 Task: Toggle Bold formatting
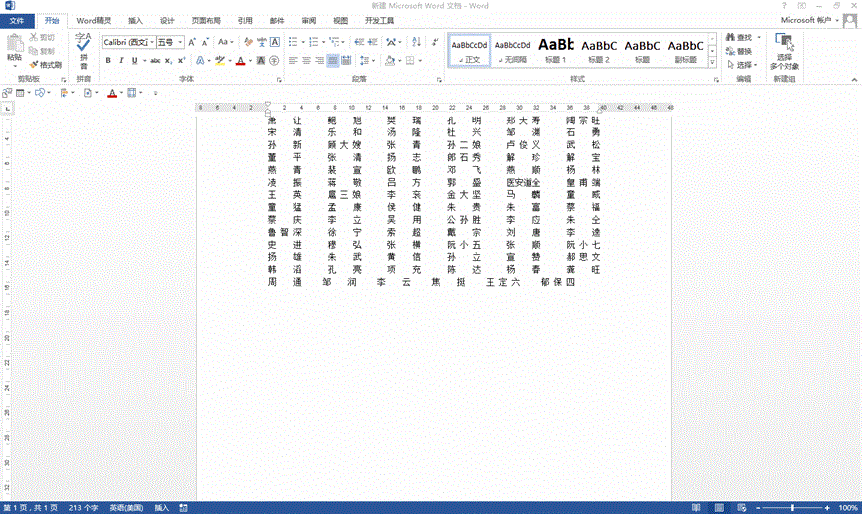[108, 61]
